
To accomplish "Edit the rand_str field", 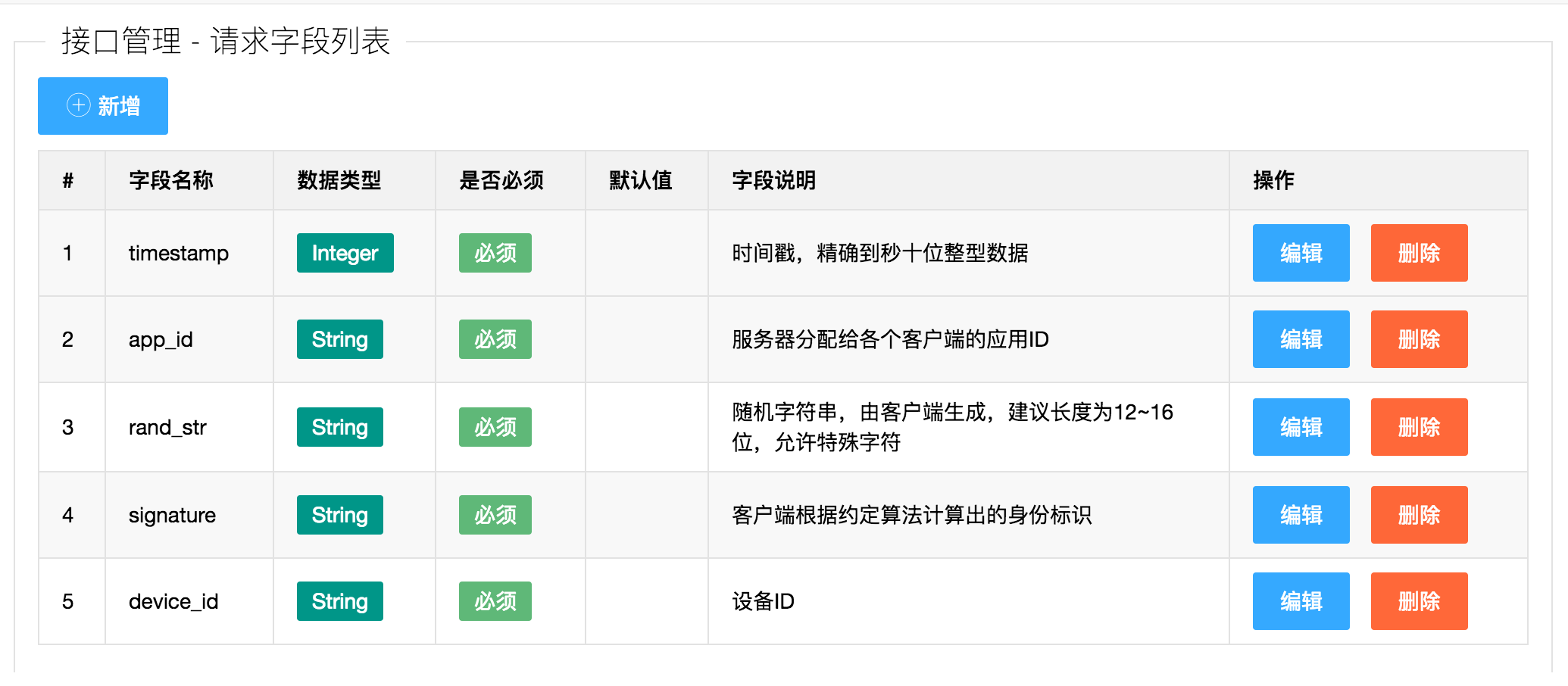I will click(x=1300, y=426).
